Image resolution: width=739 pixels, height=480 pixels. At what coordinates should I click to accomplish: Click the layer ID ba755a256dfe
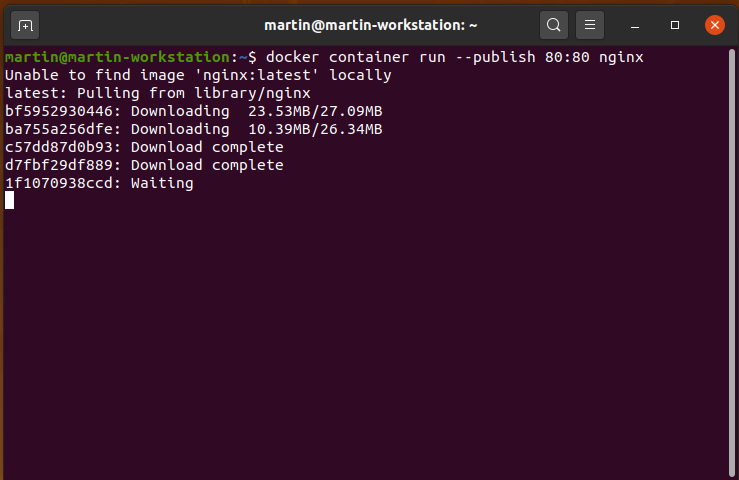[59, 129]
